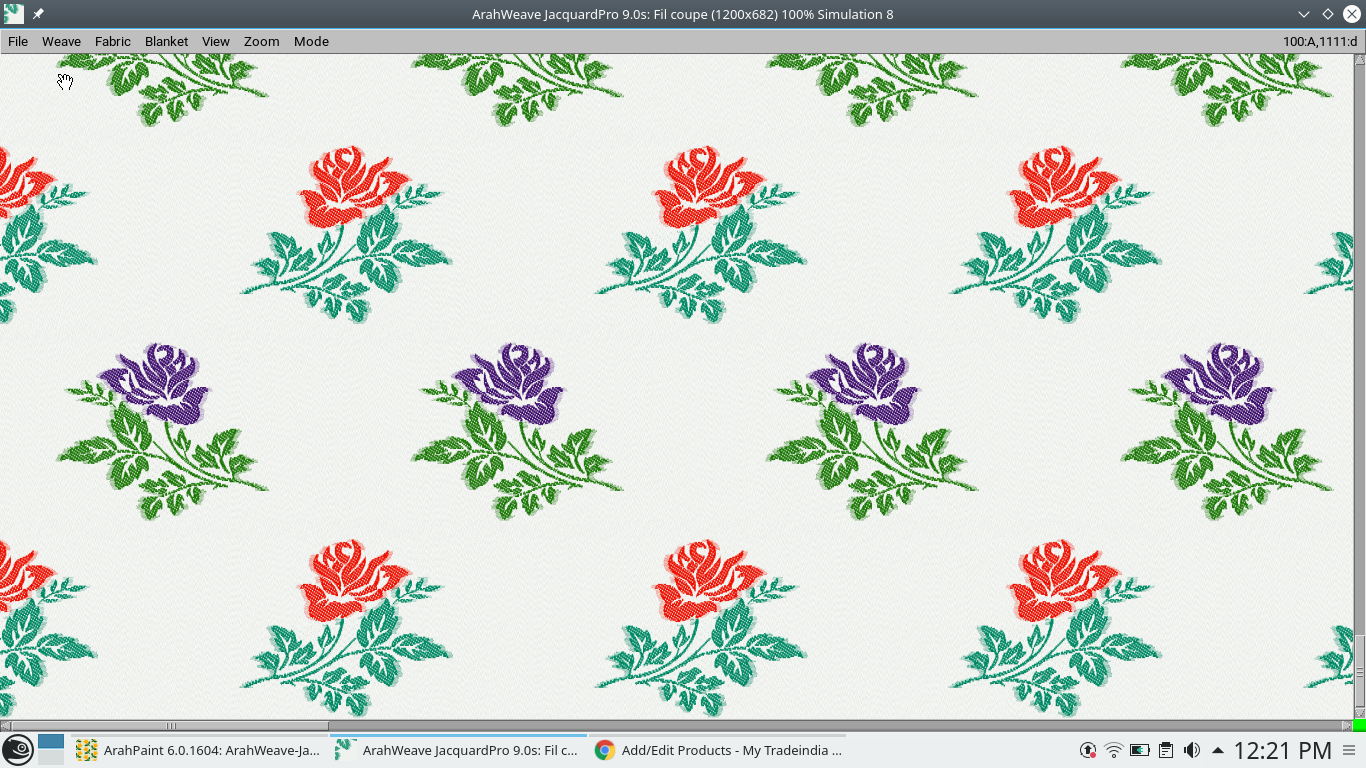This screenshot has height=768, width=1366.
Task: Open the Google Chrome taskbar icon
Action: point(604,750)
